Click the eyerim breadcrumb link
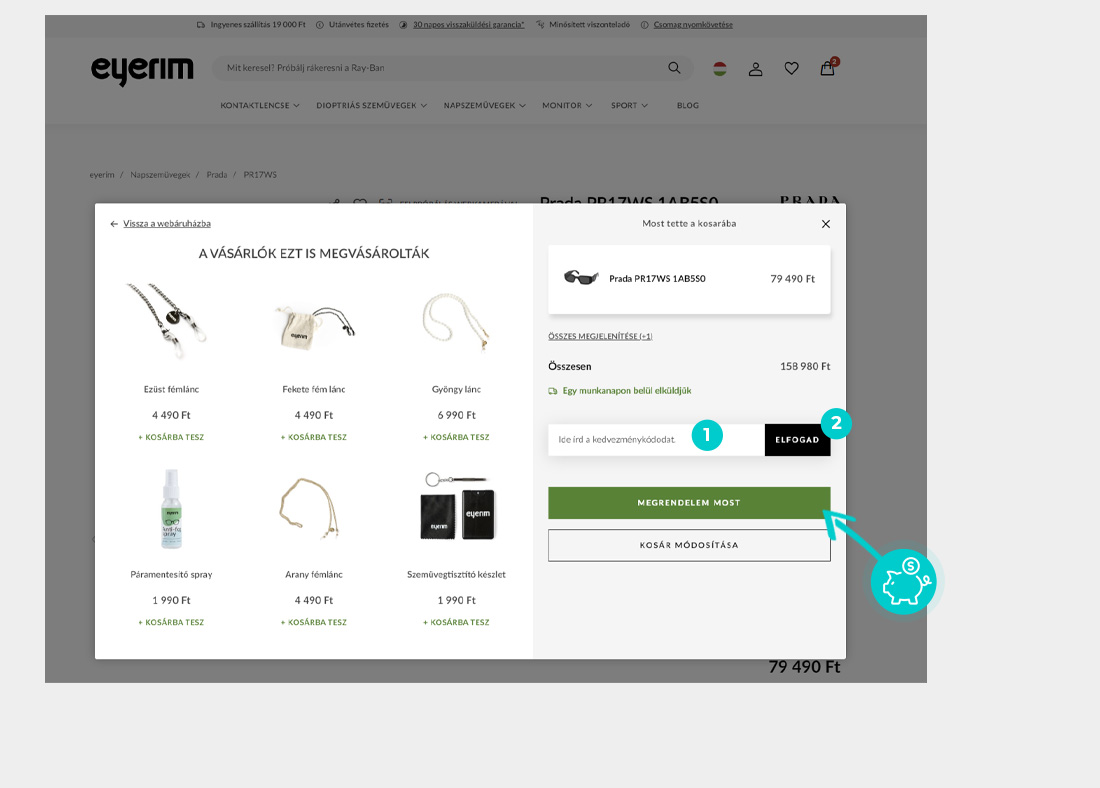Viewport: 1100px width, 788px height. click(102, 175)
